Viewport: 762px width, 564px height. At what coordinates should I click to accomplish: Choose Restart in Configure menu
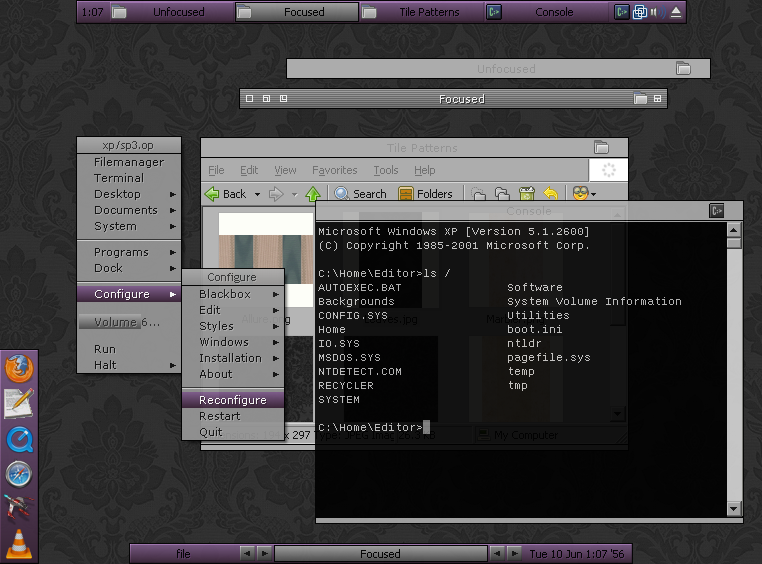click(233, 416)
